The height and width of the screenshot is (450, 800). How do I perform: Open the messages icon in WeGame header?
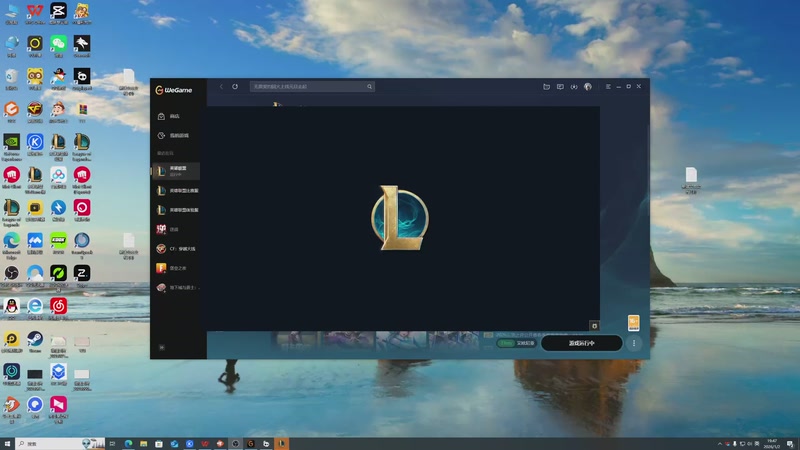click(x=560, y=87)
